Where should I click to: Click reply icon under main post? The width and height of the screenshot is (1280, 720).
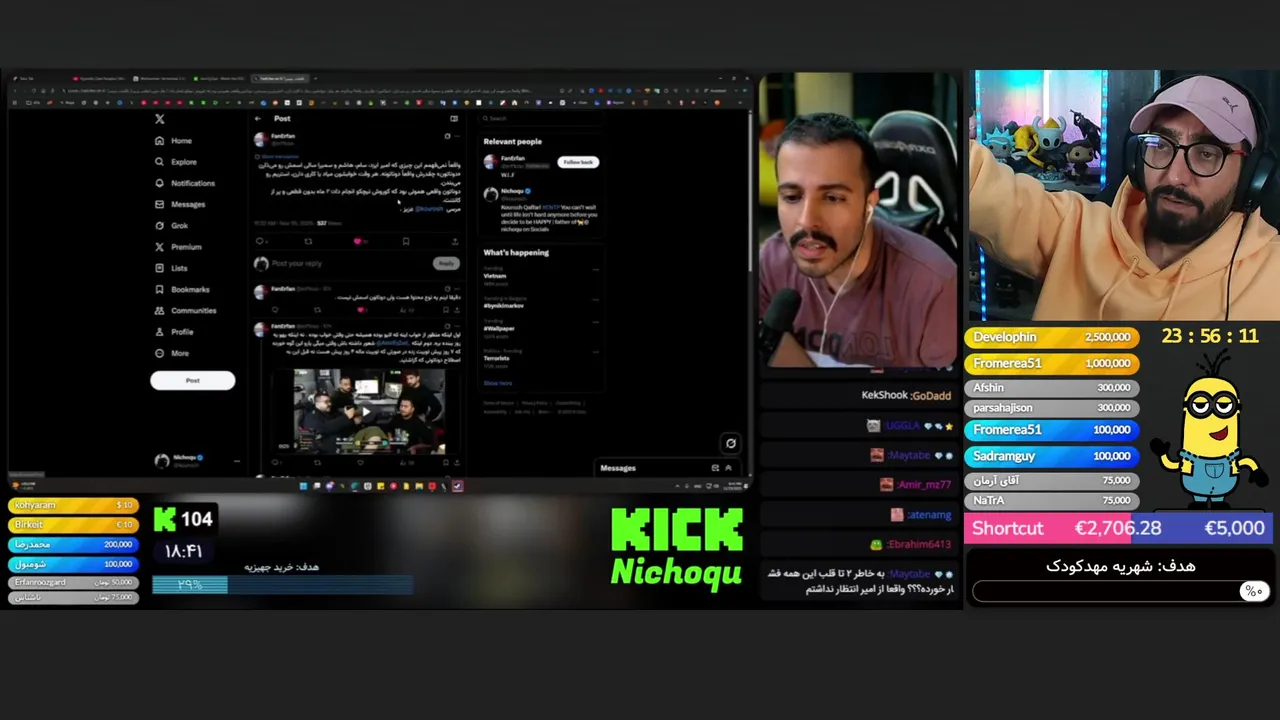[260, 241]
